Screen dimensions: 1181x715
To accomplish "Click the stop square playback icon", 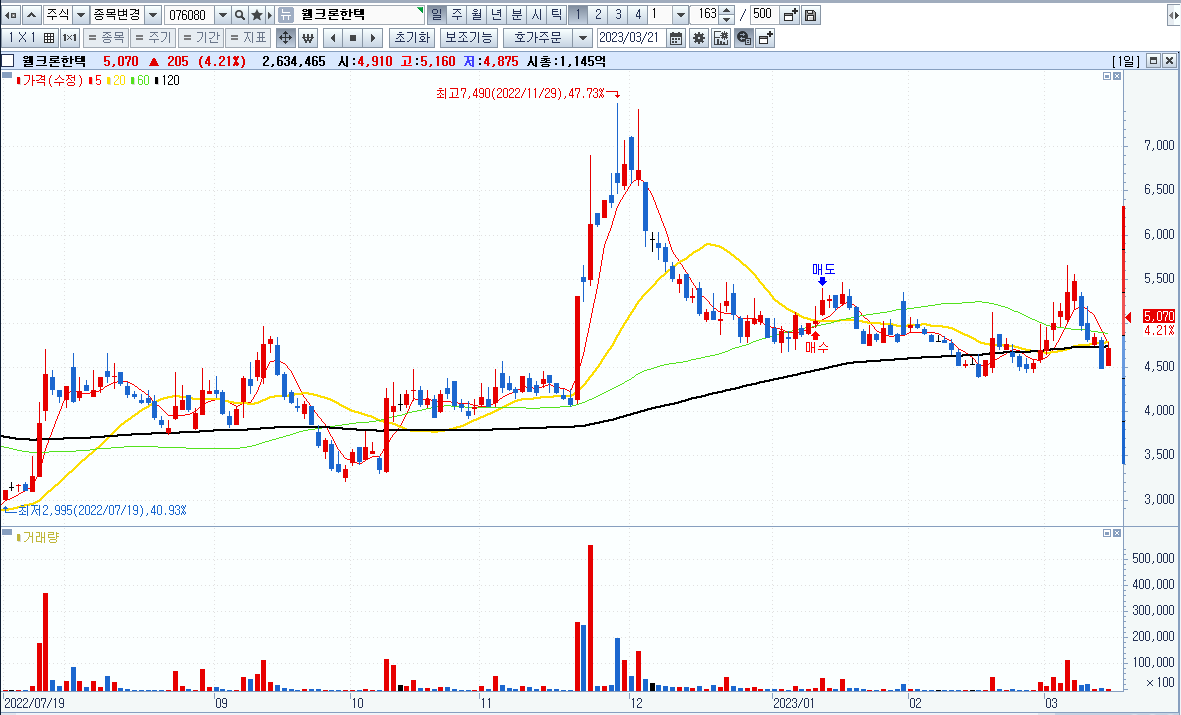I will click(x=353, y=38).
